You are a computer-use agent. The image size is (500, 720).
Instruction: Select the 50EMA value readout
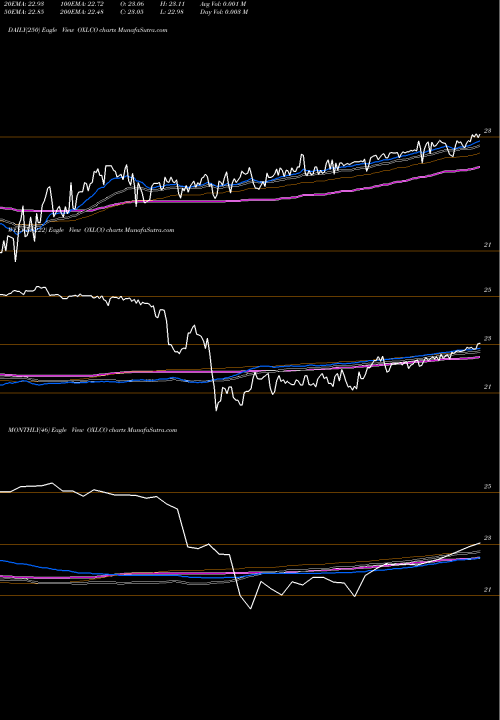tap(24, 12)
